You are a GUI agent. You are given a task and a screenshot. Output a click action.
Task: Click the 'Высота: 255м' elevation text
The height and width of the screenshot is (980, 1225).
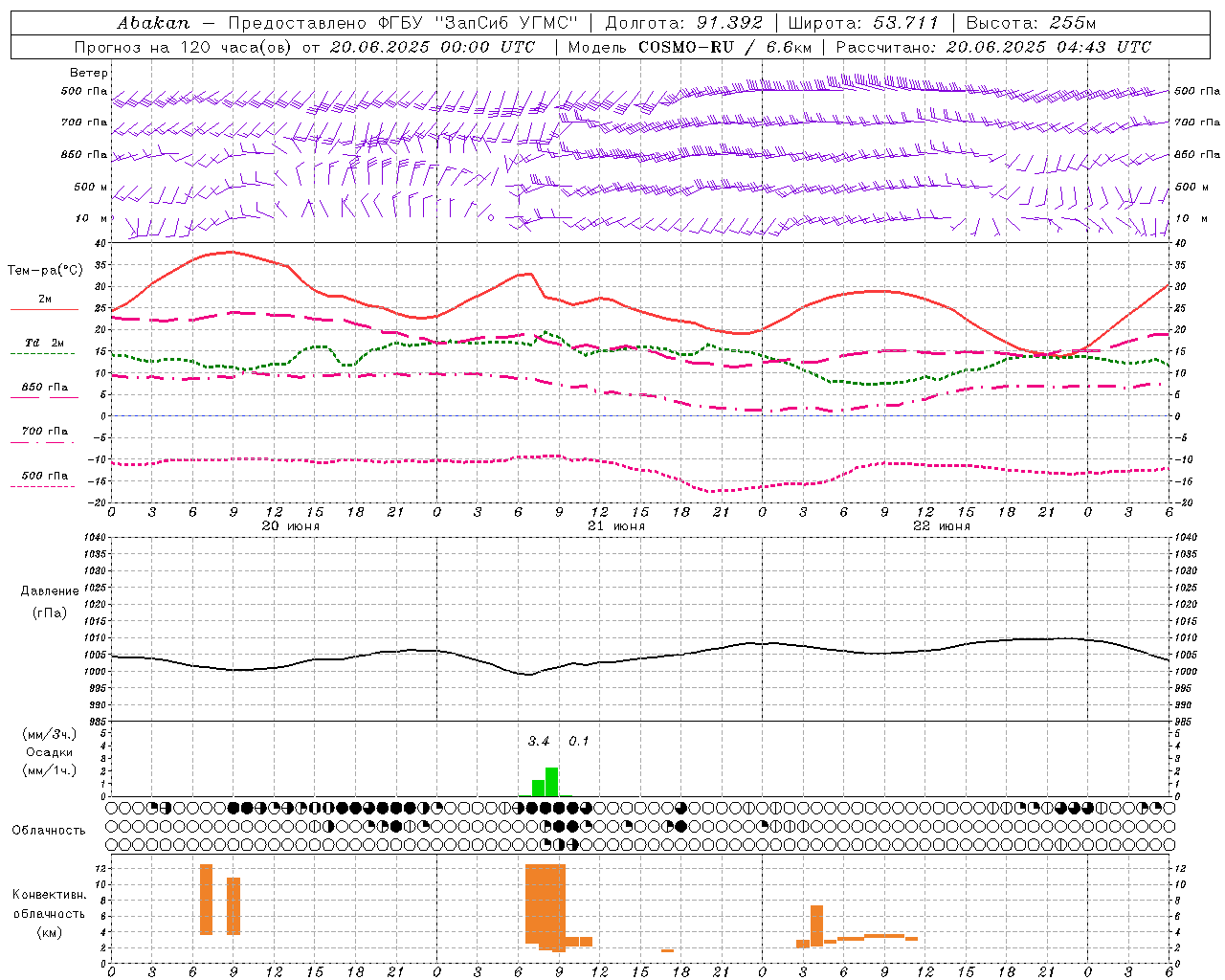[1031, 23]
